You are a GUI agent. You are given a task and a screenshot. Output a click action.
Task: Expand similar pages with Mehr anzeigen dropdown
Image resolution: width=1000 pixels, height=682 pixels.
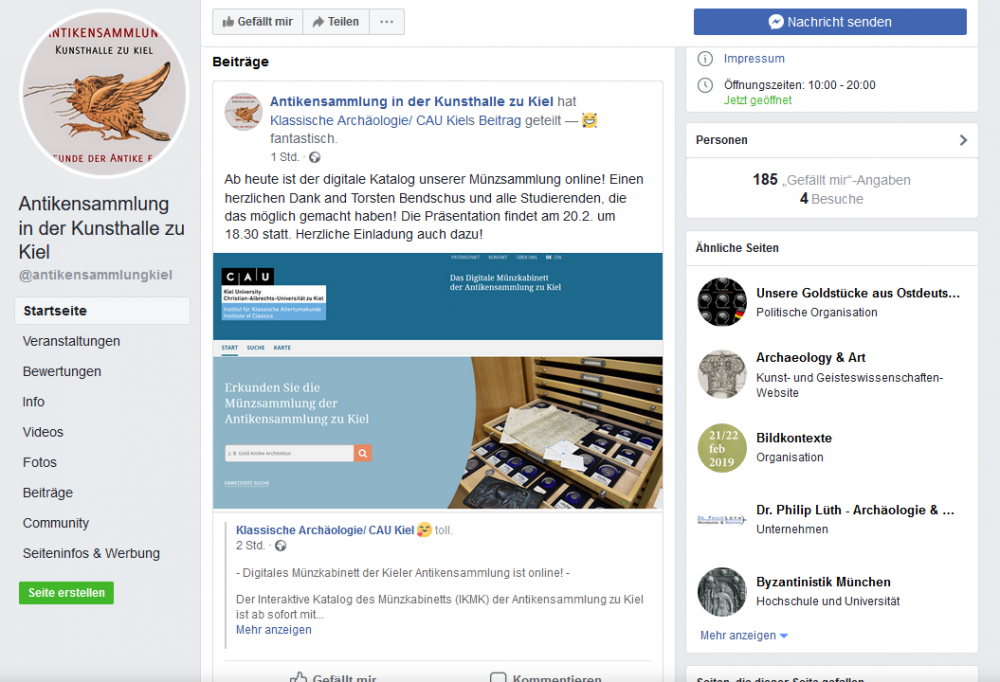744,635
